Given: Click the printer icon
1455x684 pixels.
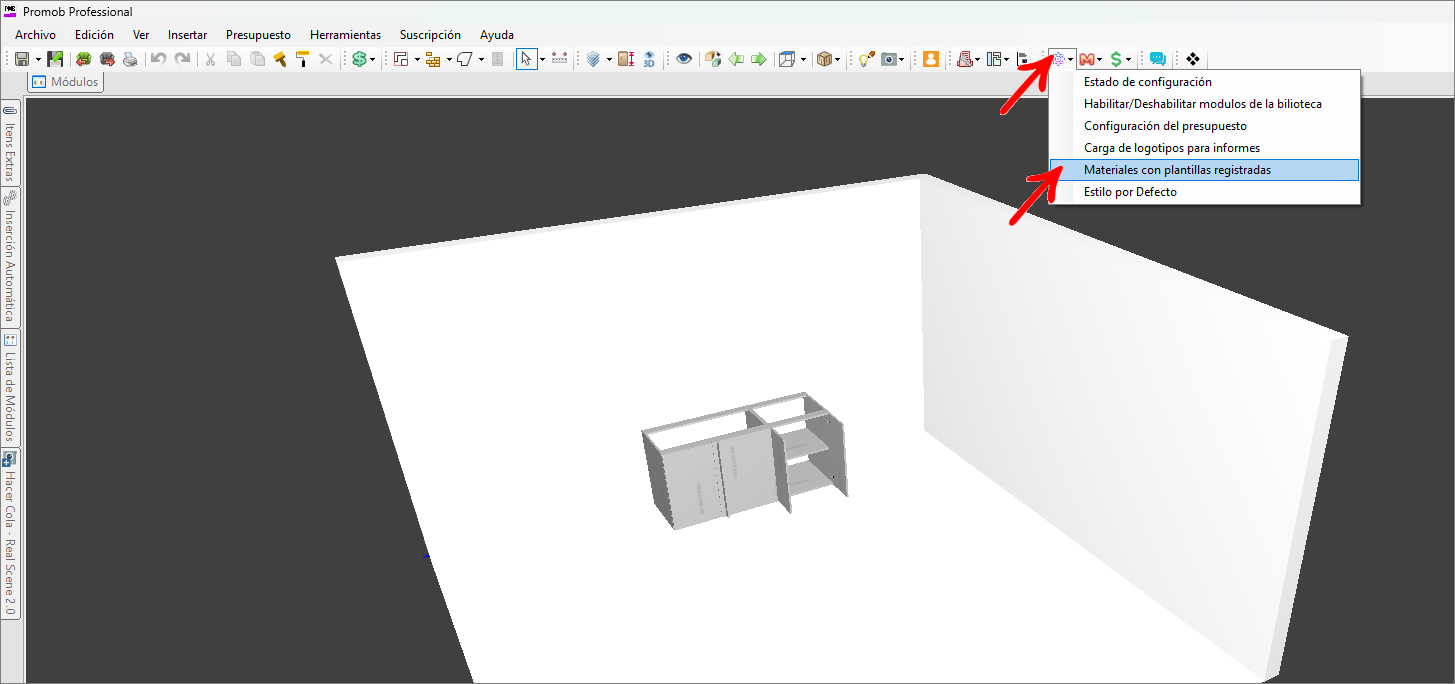Looking at the screenshot, I should click(x=129, y=59).
